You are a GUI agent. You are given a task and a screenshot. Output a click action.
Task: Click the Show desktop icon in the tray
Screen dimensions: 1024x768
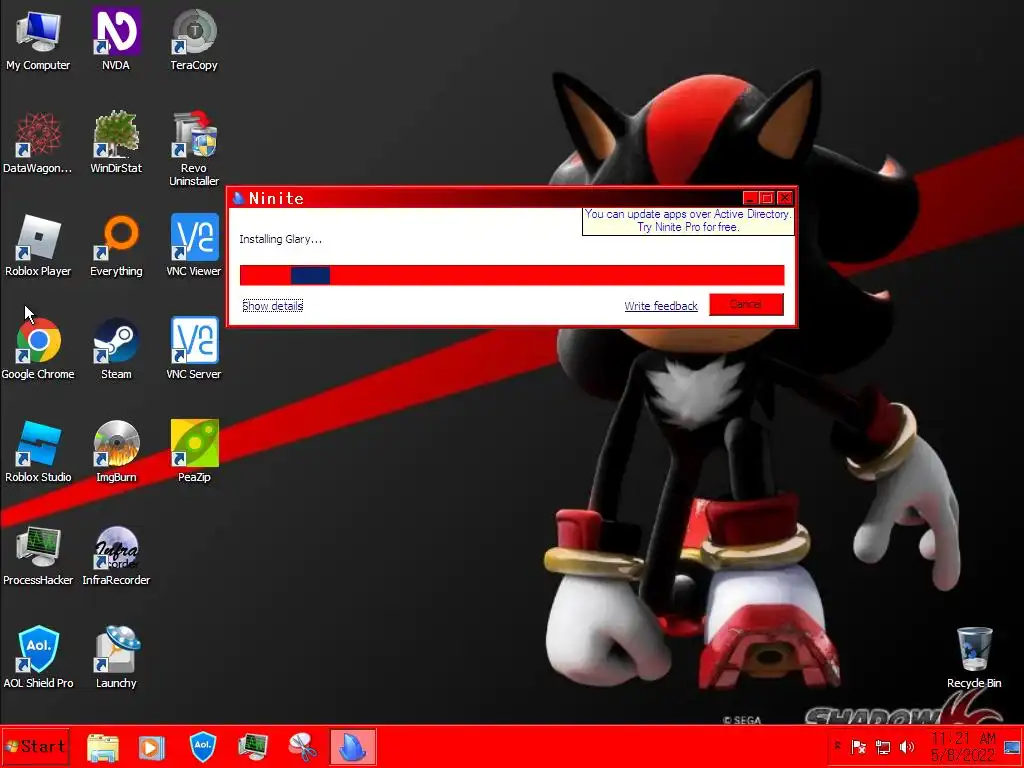click(1012, 746)
